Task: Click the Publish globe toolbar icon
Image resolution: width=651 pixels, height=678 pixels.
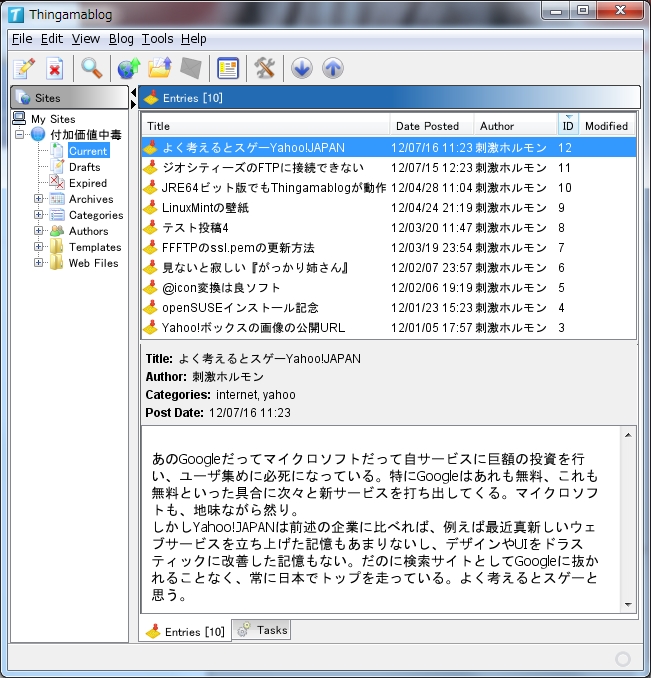Action: (129, 68)
